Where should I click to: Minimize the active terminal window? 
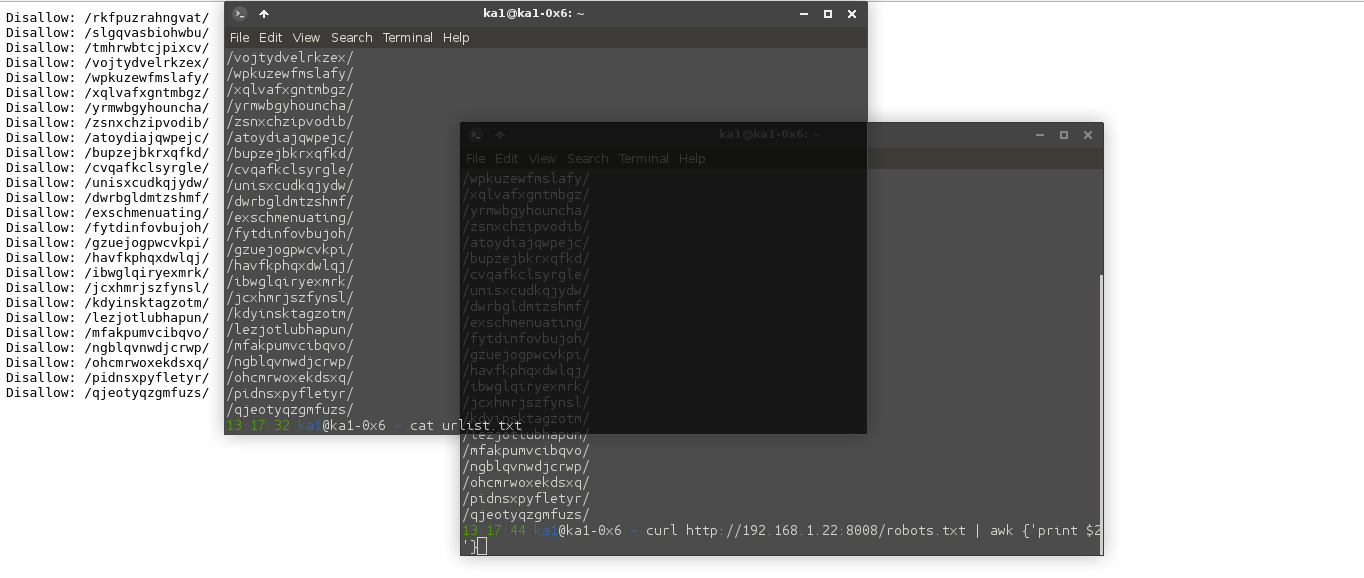pyautogui.click(x=804, y=14)
